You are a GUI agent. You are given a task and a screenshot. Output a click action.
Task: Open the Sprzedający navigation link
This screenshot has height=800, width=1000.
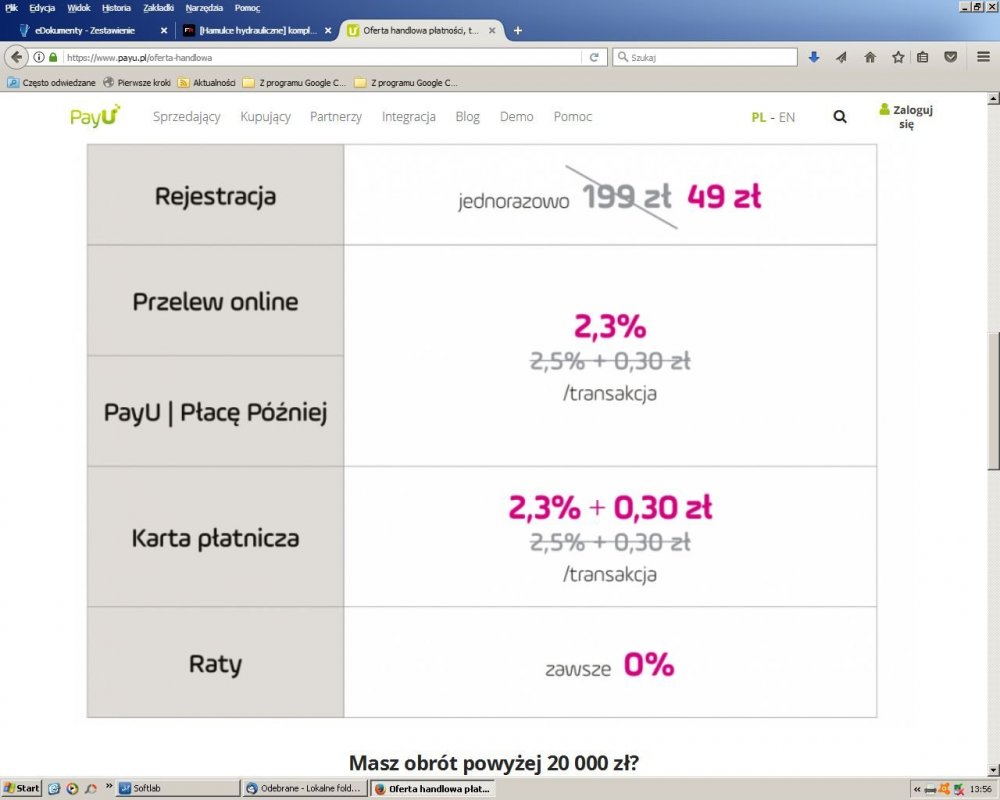(x=186, y=117)
